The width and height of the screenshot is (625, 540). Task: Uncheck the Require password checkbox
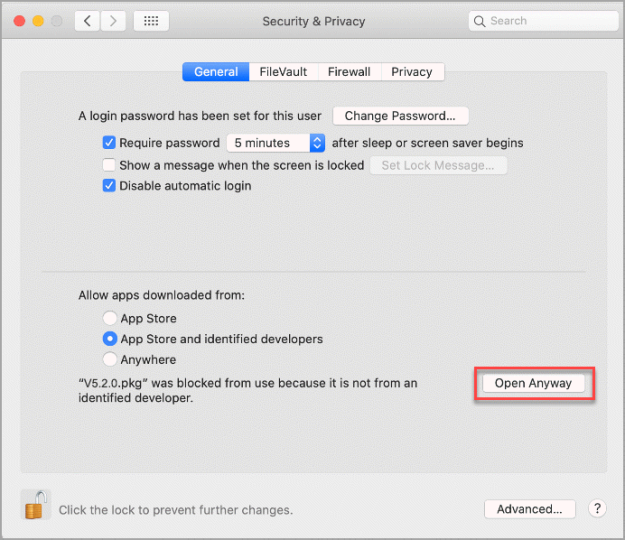tap(109, 143)
